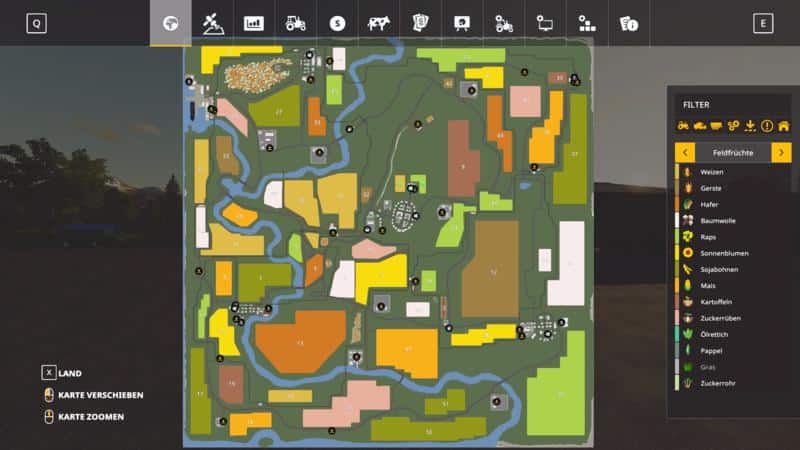Open the prices statistics chart tab
Viewport: 800px width, 450px height.
(254, 23)
